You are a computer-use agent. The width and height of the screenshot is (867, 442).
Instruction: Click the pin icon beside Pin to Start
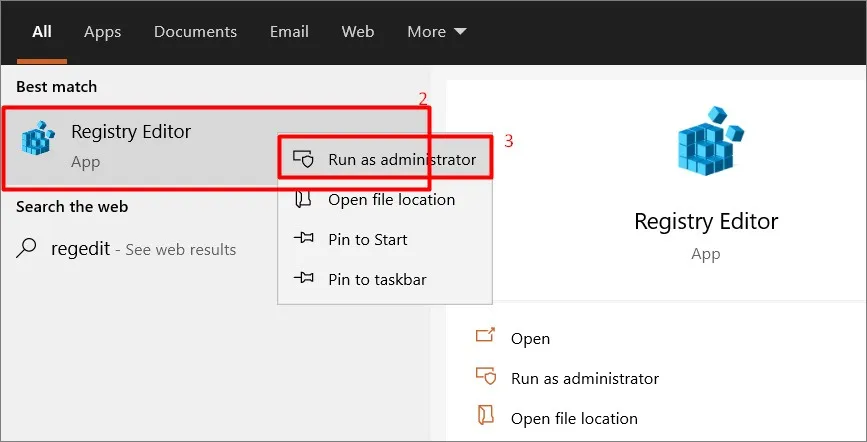coord(303,239)
